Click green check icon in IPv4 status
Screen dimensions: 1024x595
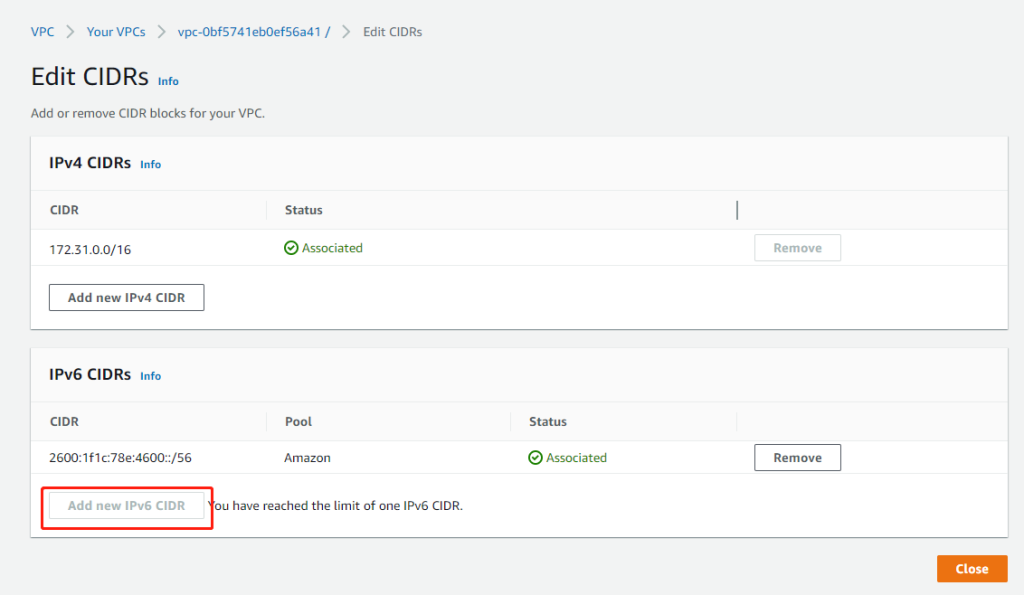(291, 248)
